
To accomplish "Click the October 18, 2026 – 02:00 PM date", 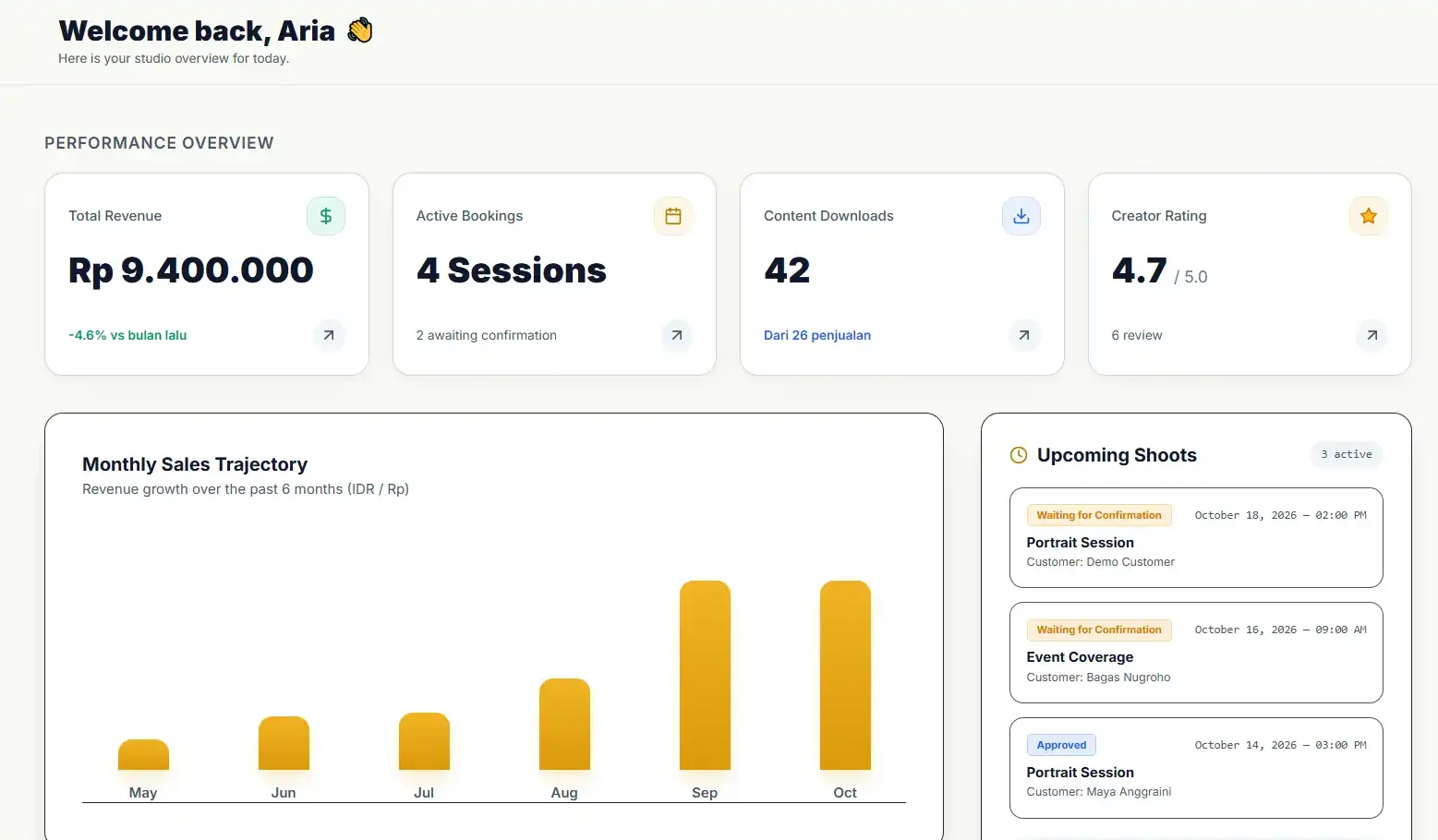I will (1281, 515).
